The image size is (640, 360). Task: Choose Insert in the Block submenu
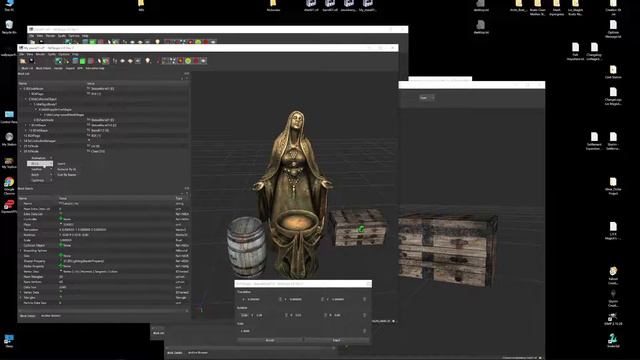[x=61, y=164]
